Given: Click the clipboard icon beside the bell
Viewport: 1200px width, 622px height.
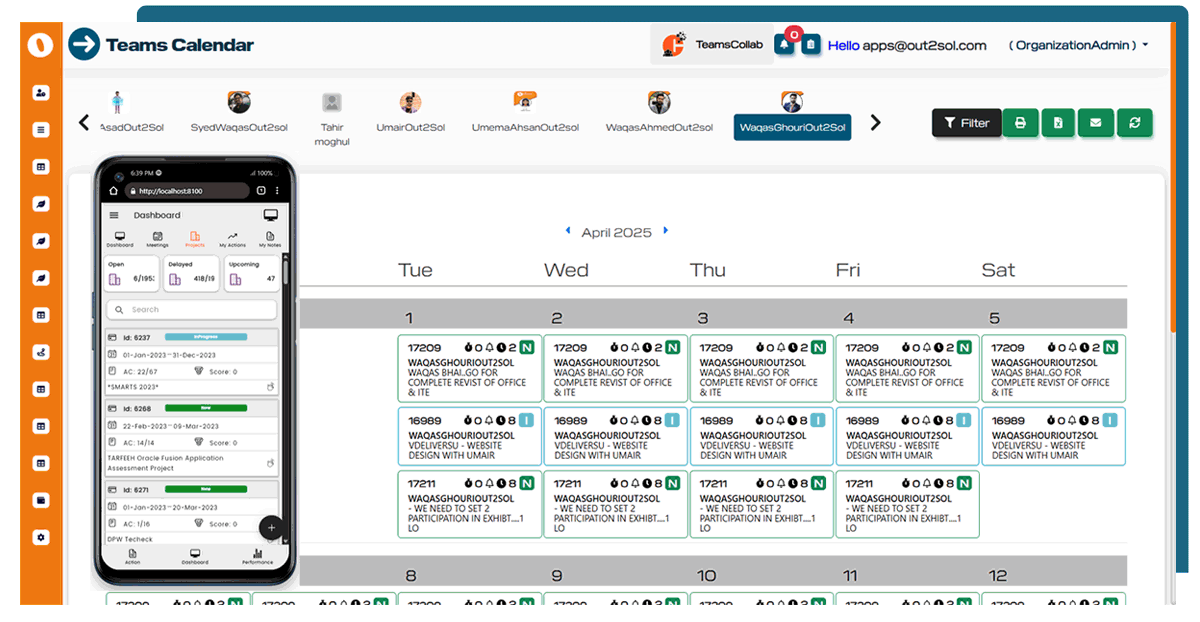Looking at the screenshot, I should click(x=811, y=45).
